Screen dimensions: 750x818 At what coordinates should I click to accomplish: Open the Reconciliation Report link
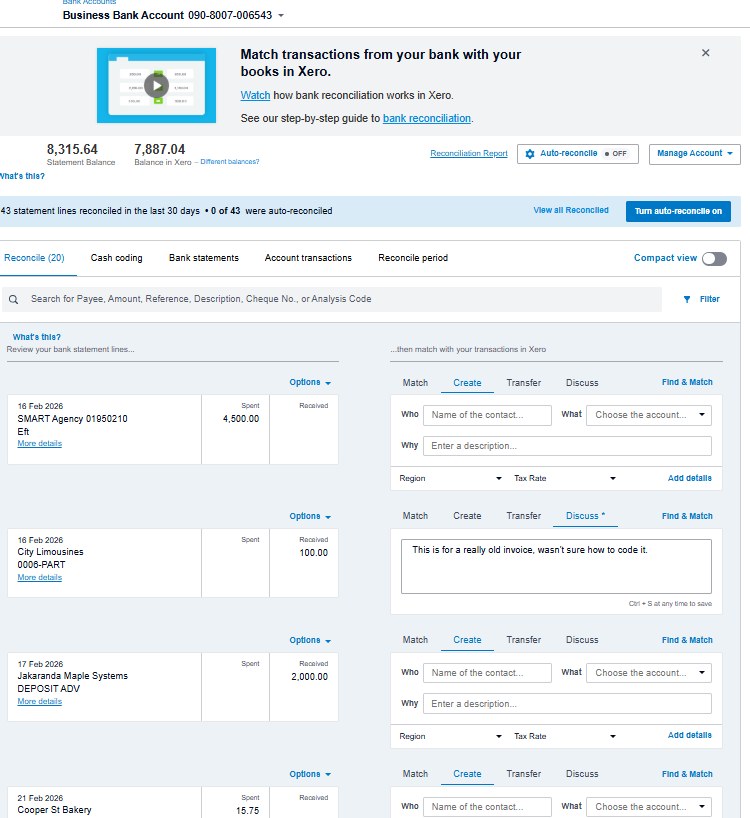pyautogui.click(x=468, y=154)
